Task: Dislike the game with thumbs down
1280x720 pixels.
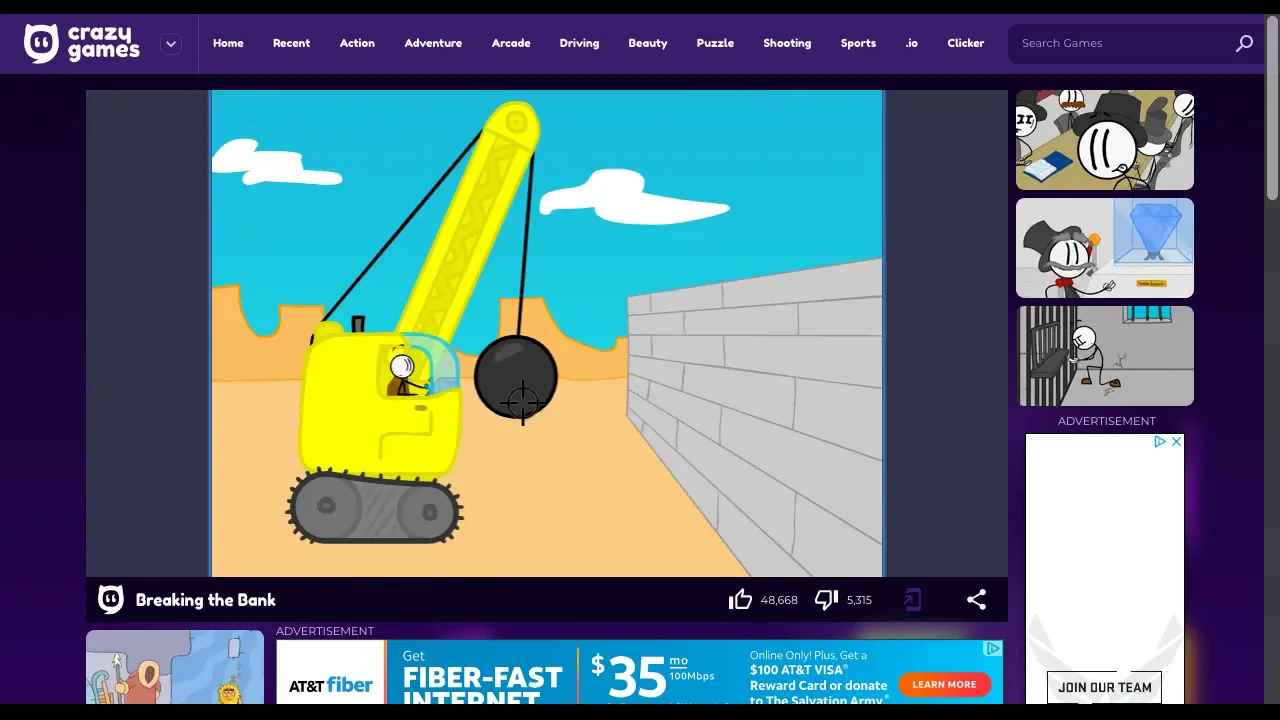Action: coord(826,600)
